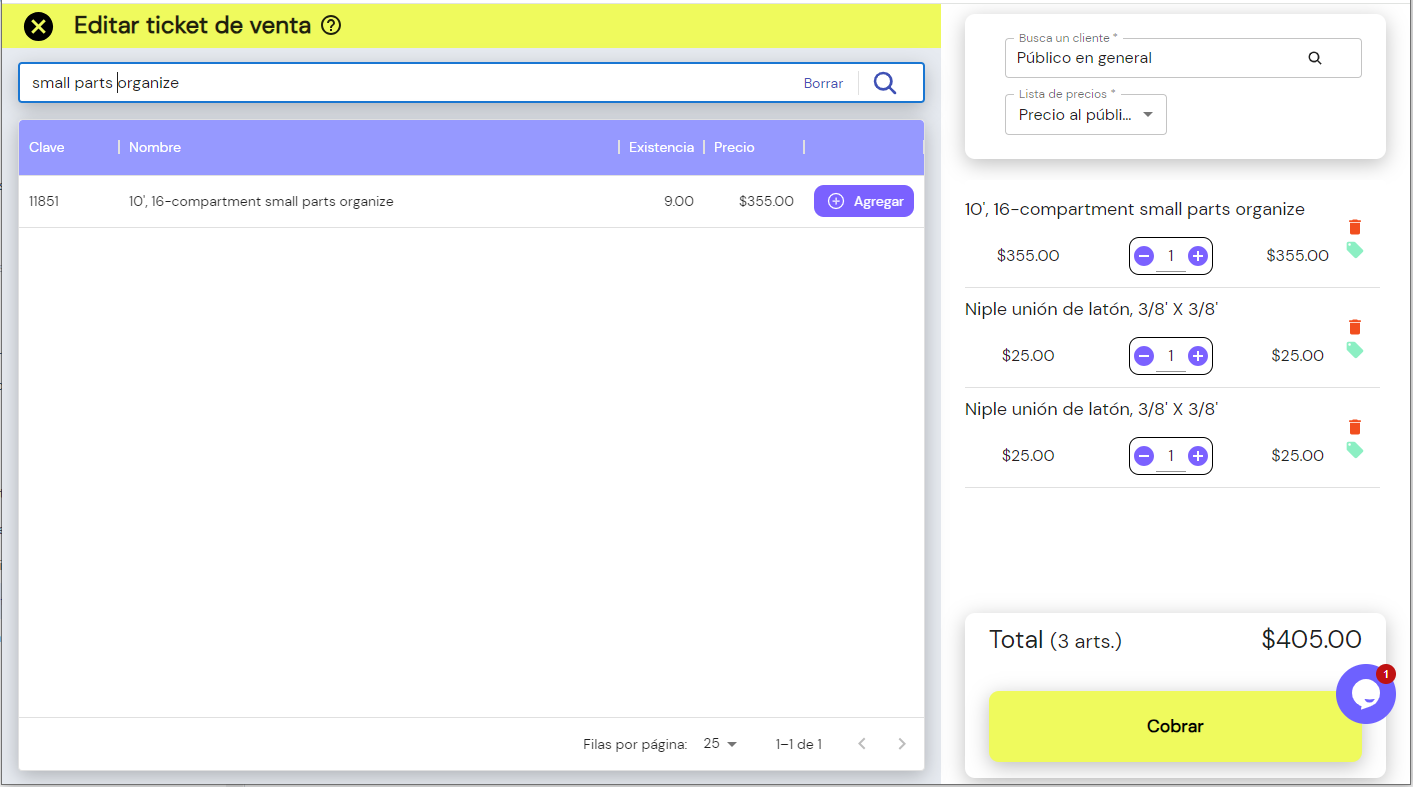
Task: Increase quantity of small parts organizer
Action: 1198,256
